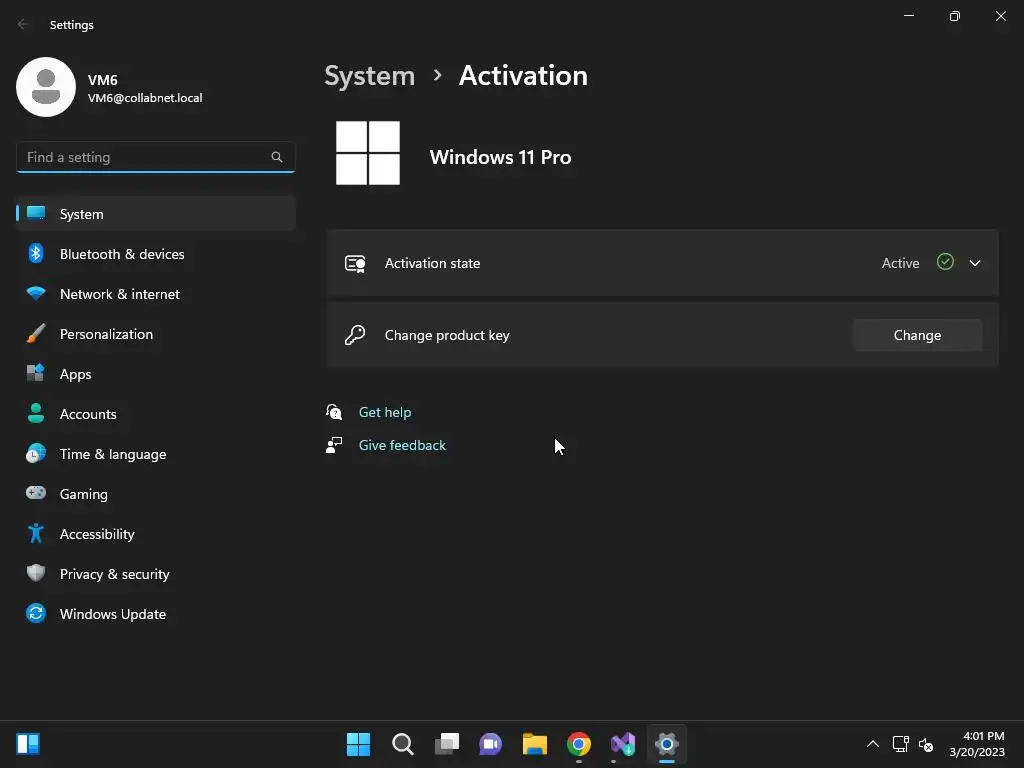
Task: Click the paintbrush Personalization icon
Action: point(36,333)
